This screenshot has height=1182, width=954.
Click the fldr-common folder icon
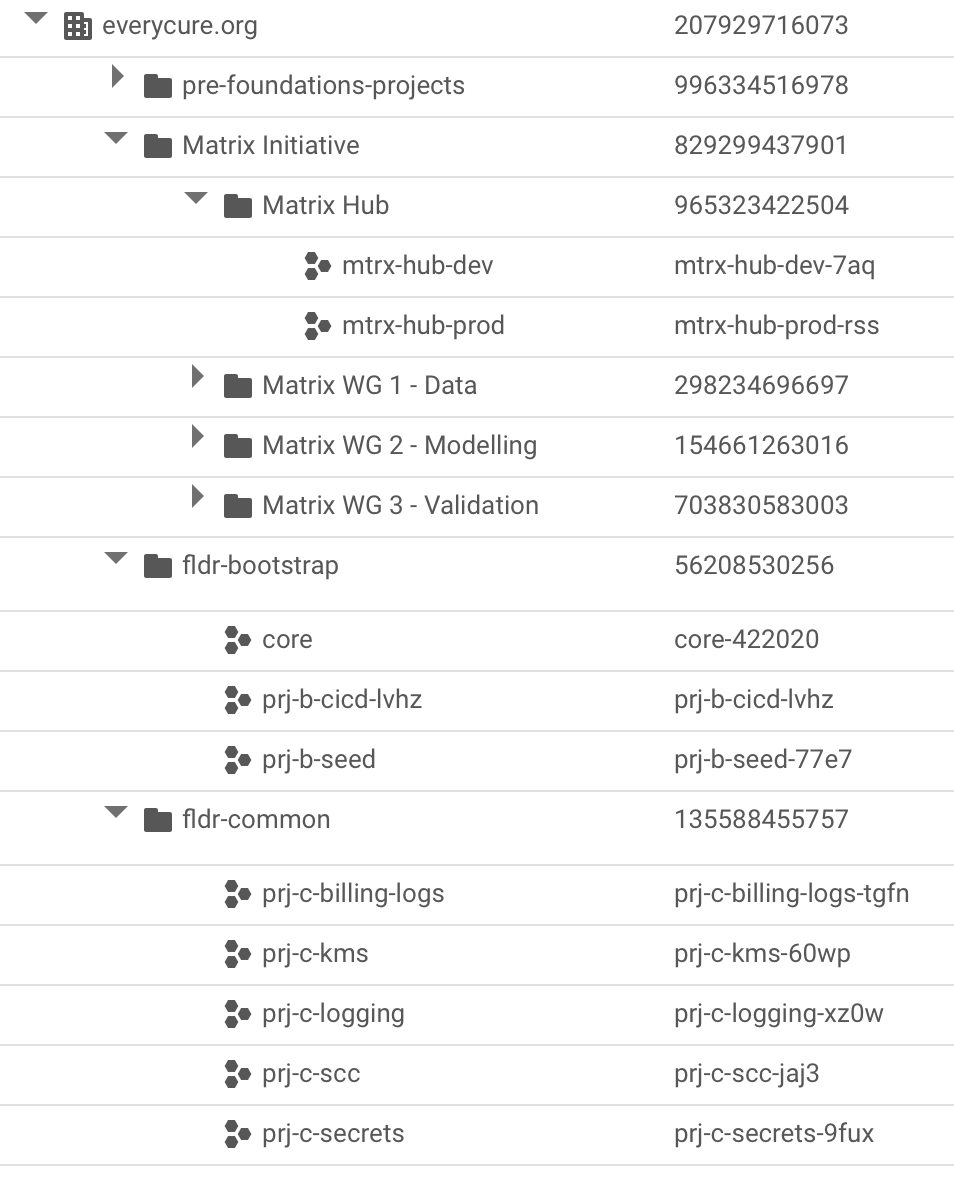point(157,820)
